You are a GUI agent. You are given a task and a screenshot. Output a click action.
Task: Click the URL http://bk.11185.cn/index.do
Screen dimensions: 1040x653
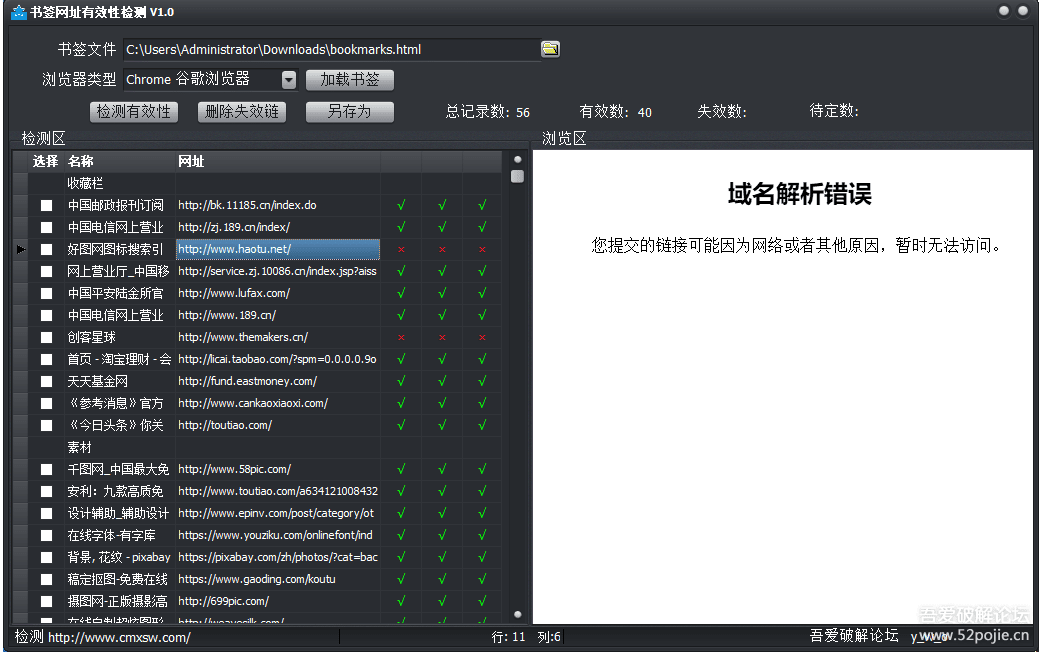(247, 206)
